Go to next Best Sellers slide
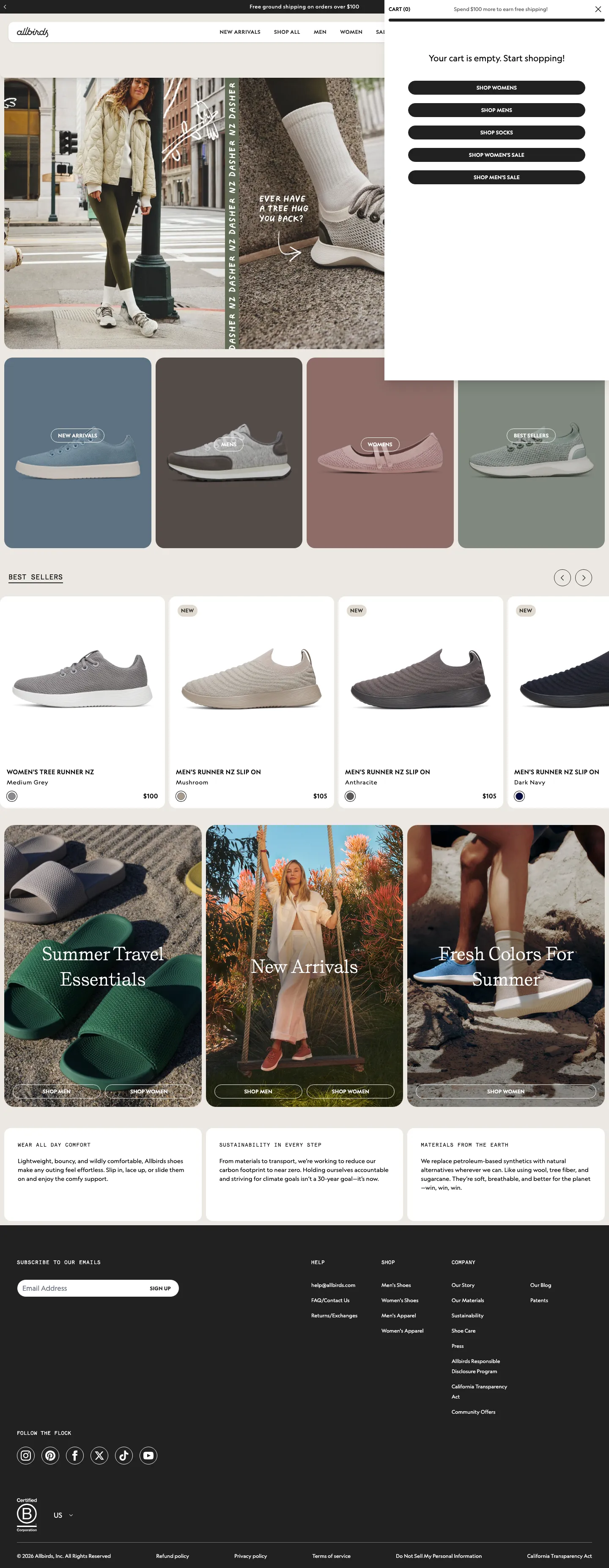 point(584,578)
